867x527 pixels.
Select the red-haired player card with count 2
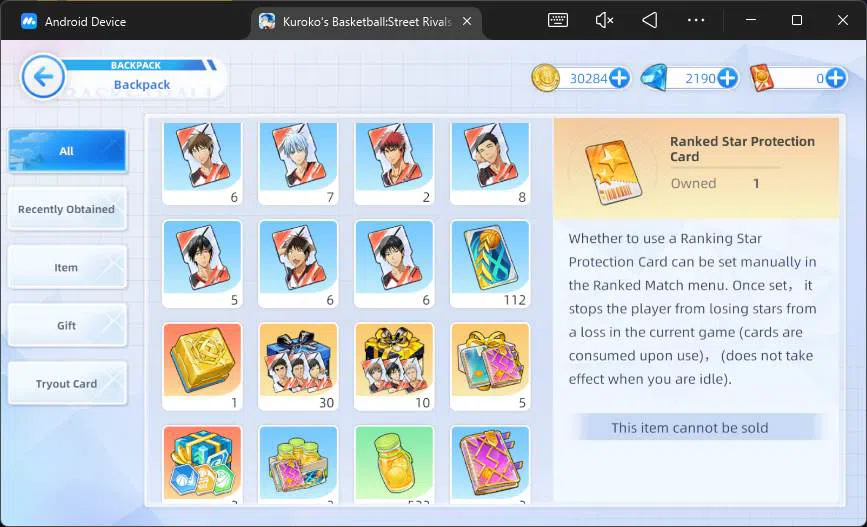394,163
